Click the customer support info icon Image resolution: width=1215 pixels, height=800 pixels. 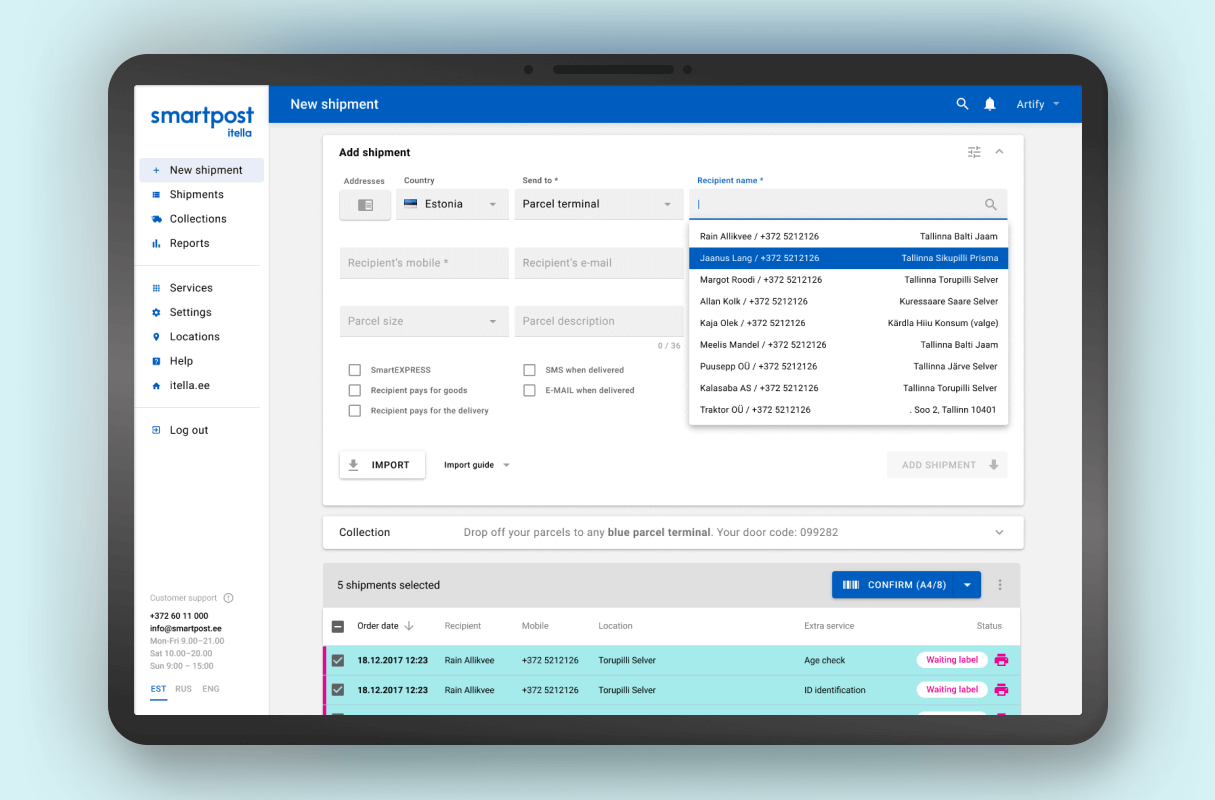[x=228, y=598]
